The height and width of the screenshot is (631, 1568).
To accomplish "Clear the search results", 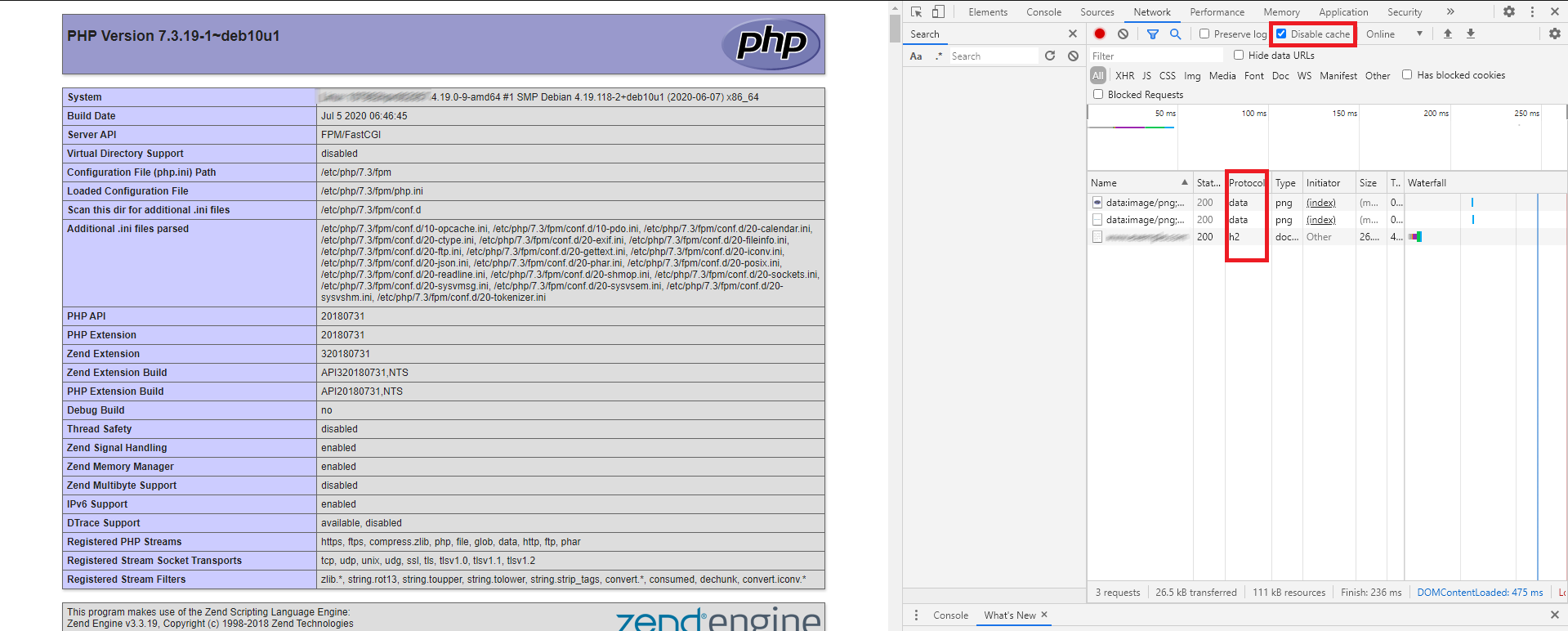I will click(x=1073, y=56).
